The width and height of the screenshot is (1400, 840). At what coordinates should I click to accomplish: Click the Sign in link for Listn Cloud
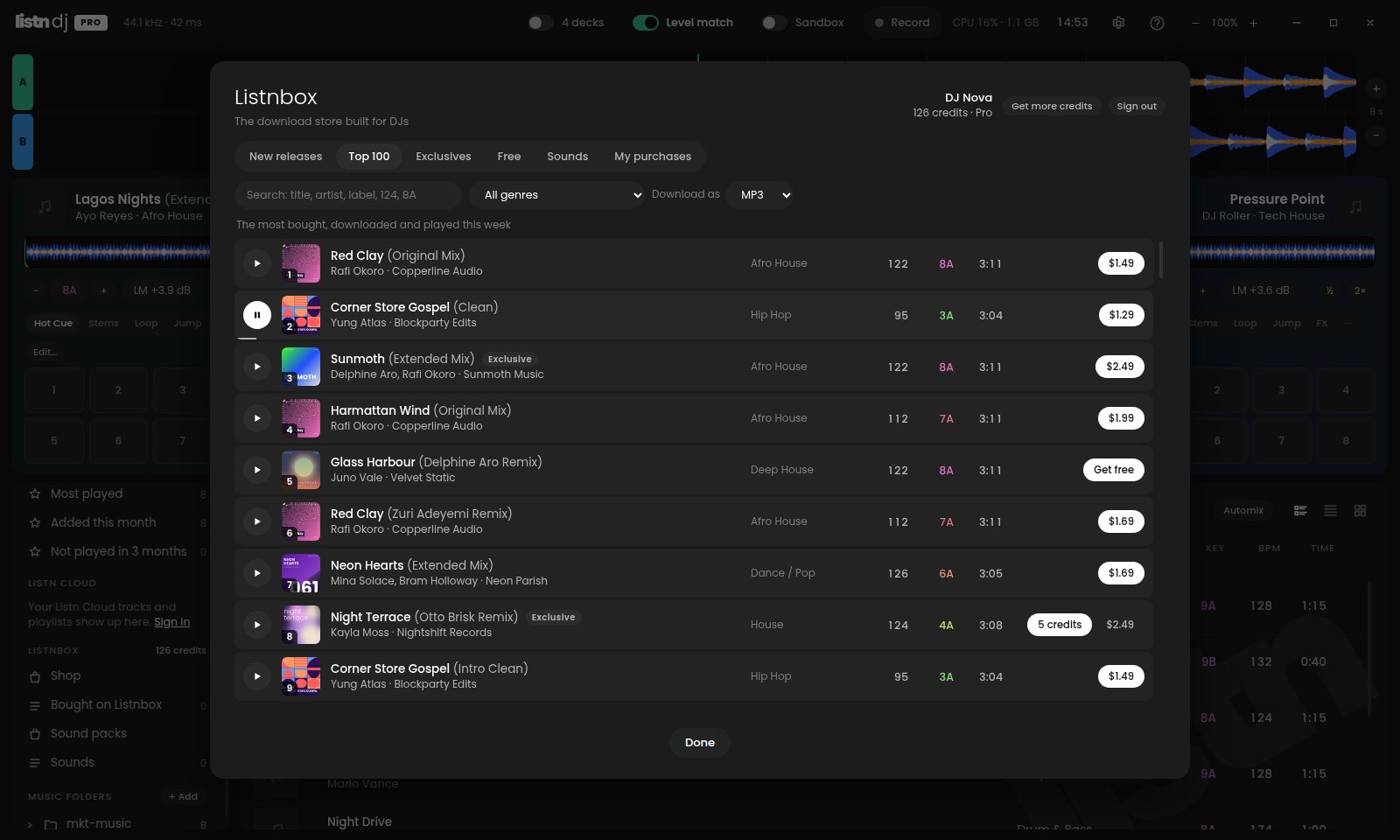point(172,622)
